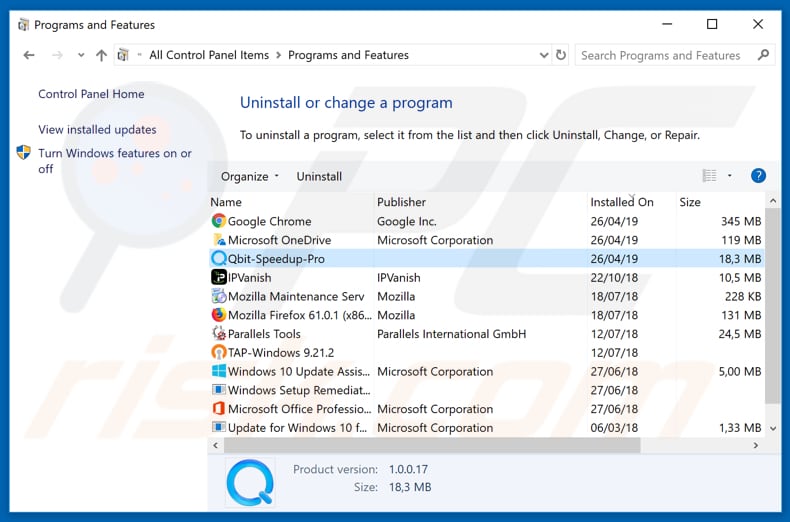The image size is (790, 522).
Task: Click the Parallels Tools program icon
Action: (219, 334)
